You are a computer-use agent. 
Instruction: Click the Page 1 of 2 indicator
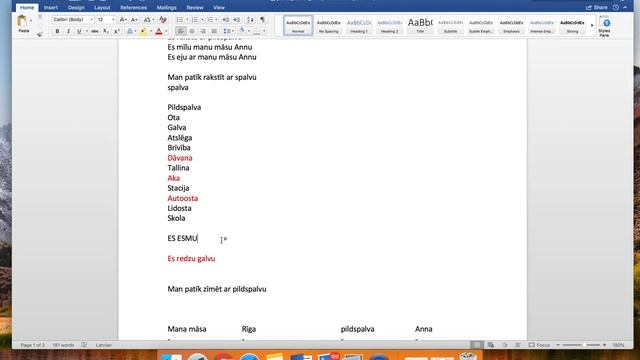click(33, 345)
